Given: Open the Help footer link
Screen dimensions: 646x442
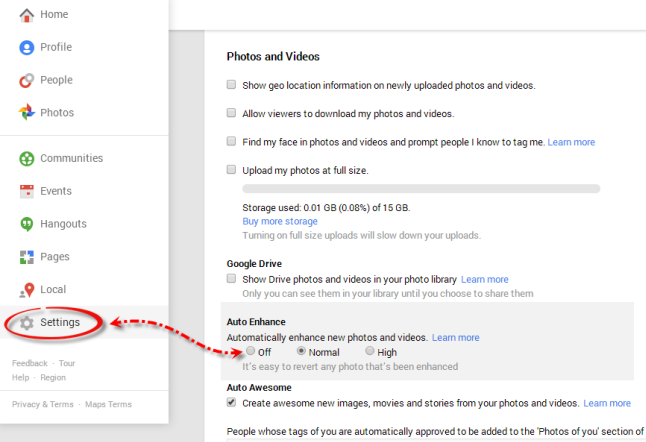Looking at the screenshot, I should coord(21,377).
